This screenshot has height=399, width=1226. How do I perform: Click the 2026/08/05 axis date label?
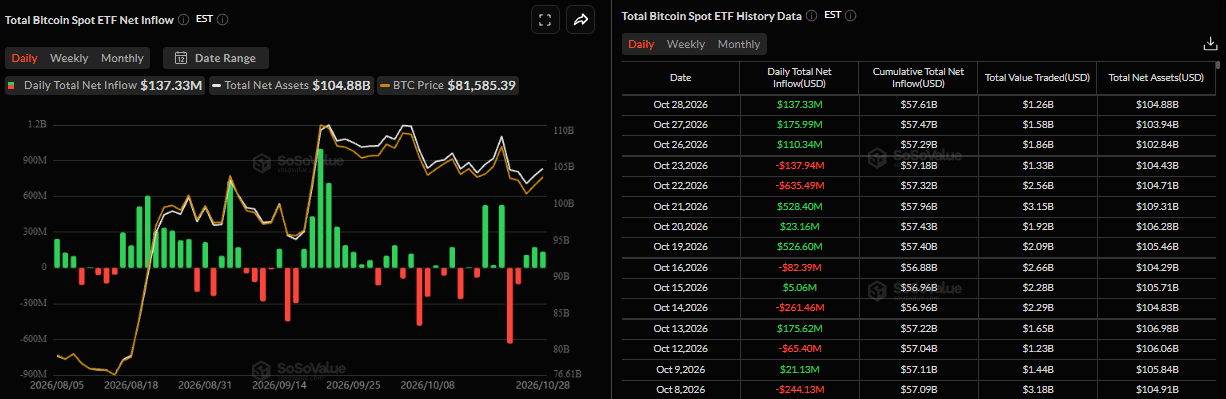pyautogui.click(x=57, y=384)
